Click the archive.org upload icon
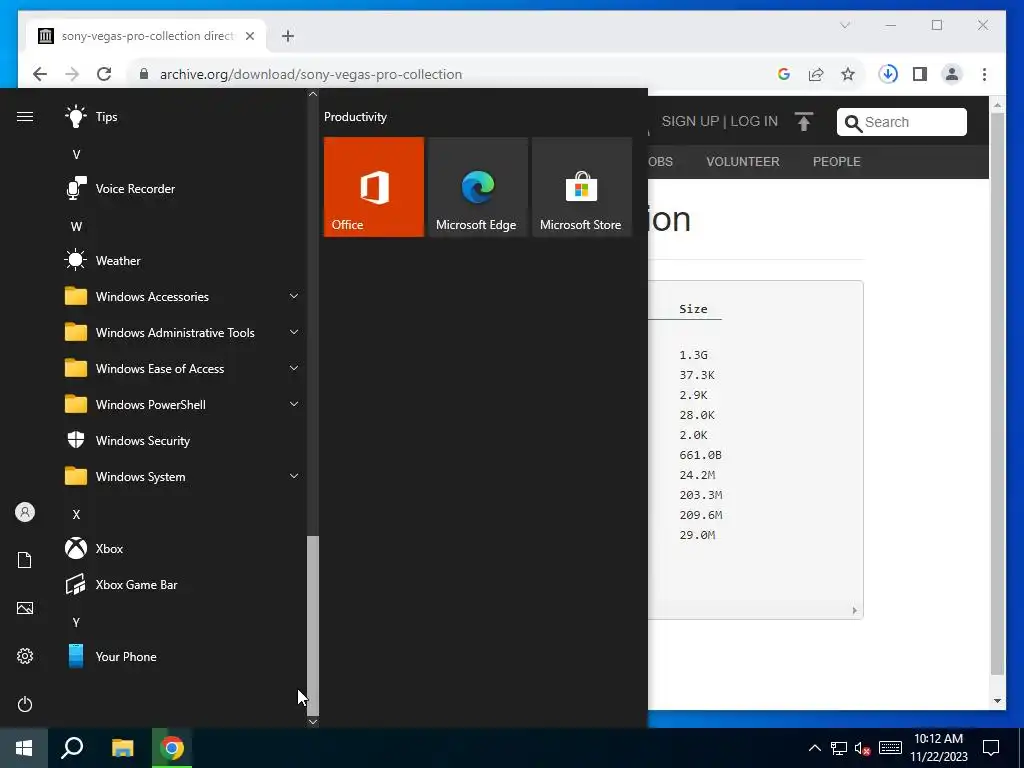 point(804,121)
